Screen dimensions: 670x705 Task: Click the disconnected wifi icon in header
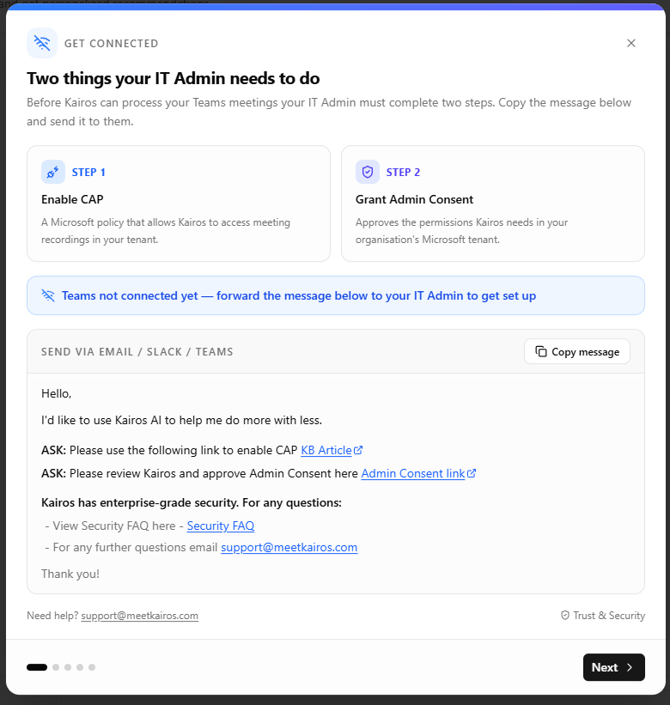click(42, 43)
